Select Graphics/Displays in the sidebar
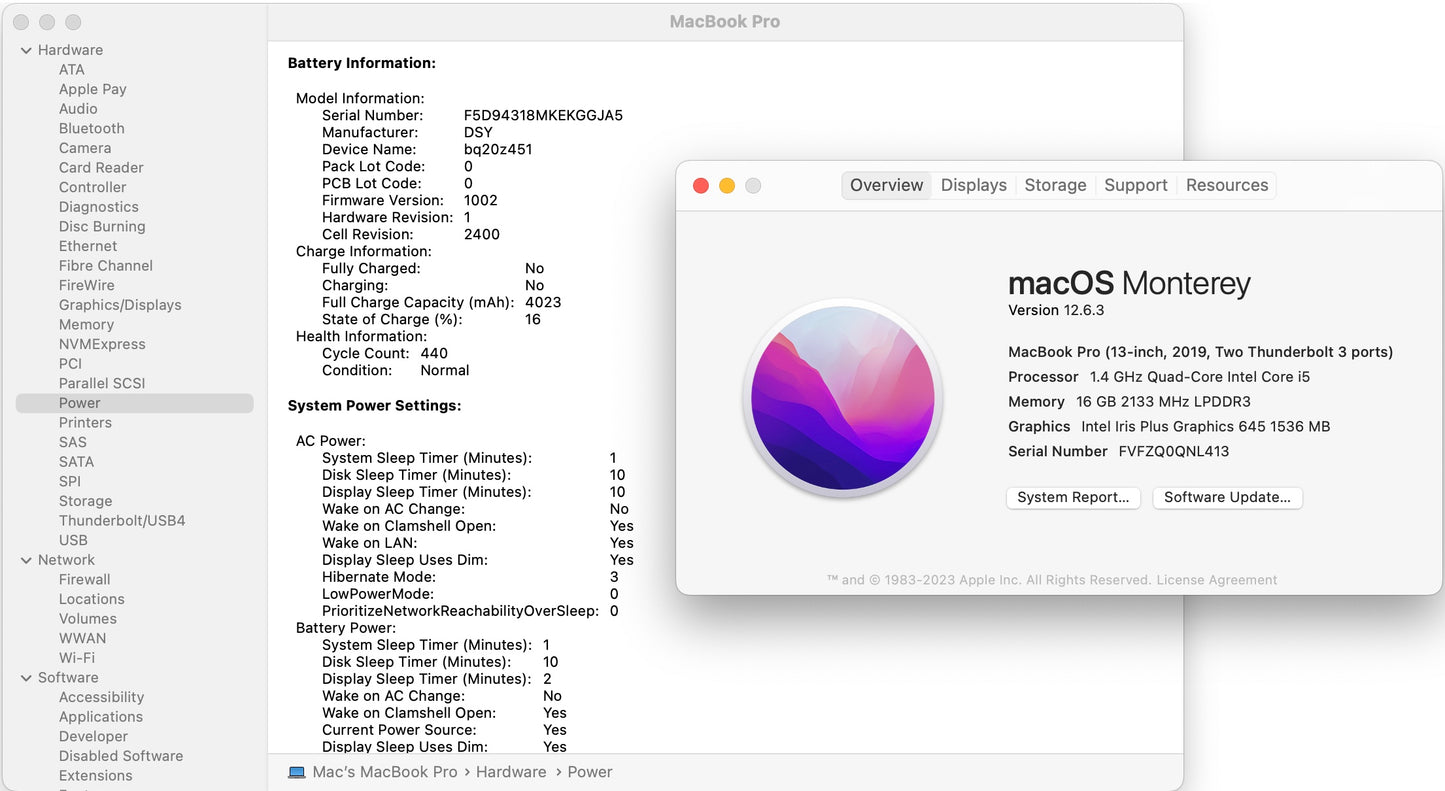Screen dimensions: 1445x791 pyautogui.click(x=120, y=305)
